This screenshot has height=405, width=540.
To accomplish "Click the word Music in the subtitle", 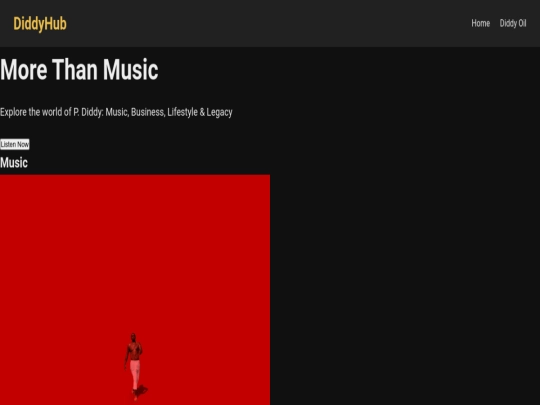I will 117,112.
